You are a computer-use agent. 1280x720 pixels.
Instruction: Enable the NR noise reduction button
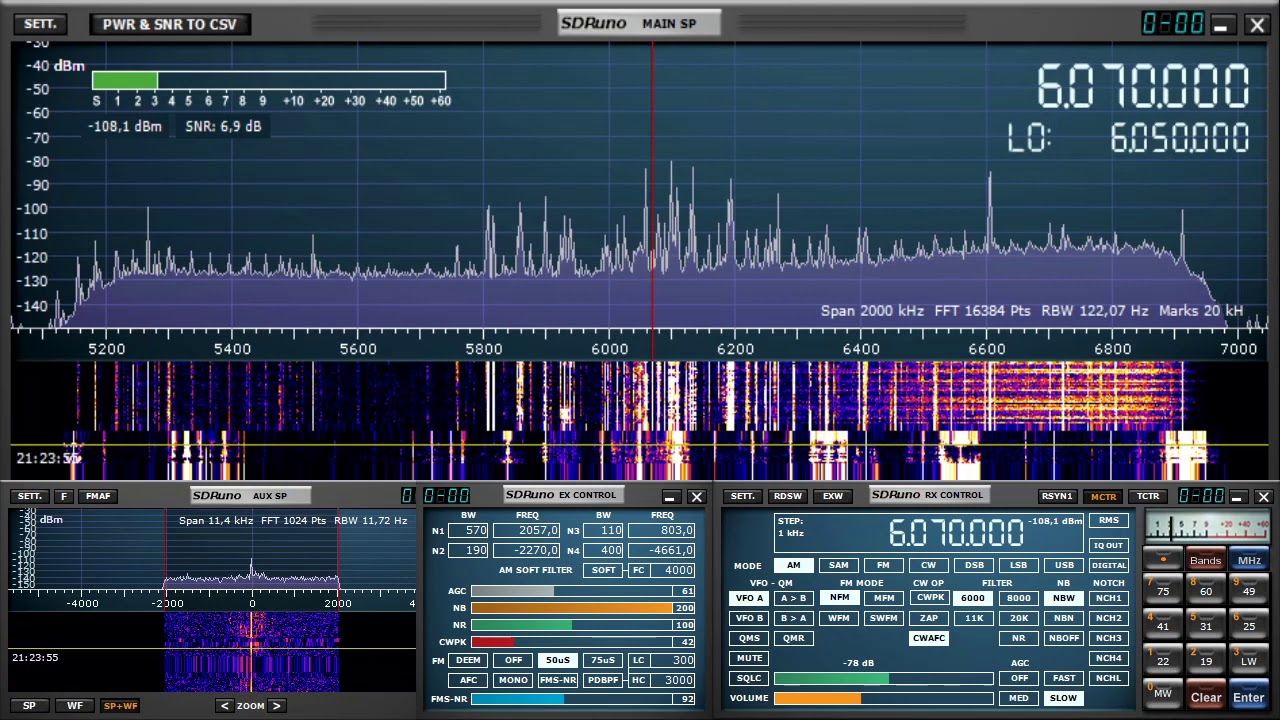[1018, 638]
